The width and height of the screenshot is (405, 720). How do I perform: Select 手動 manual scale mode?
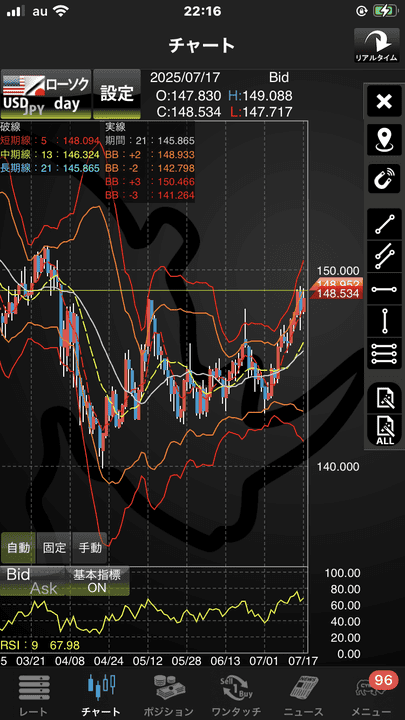tap(90, 547)
